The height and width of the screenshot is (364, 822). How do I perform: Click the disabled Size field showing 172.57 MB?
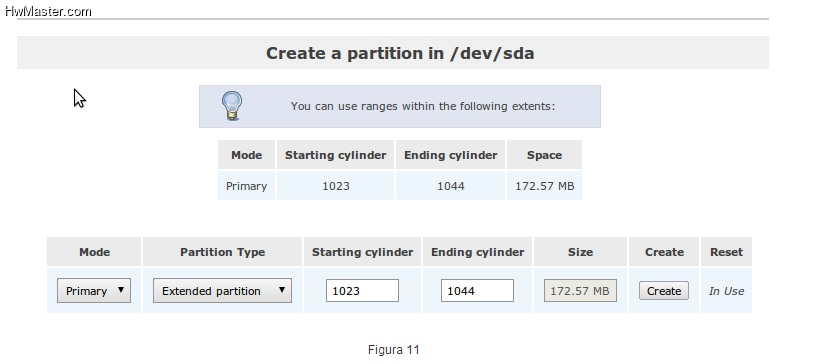click(580, 291)
